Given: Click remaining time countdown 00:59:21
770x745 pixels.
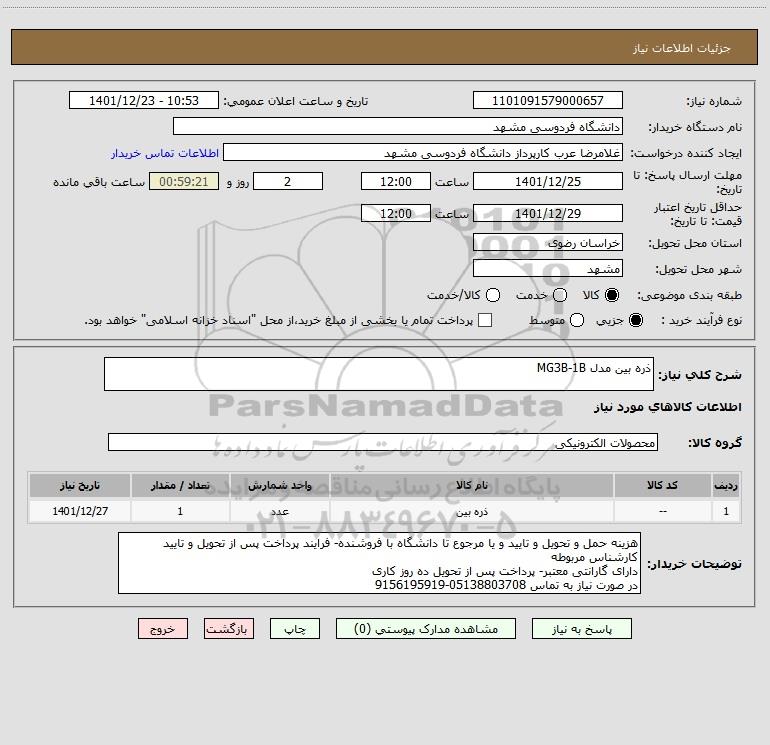Looking at the screenshot, I should [x=184, y=181].
